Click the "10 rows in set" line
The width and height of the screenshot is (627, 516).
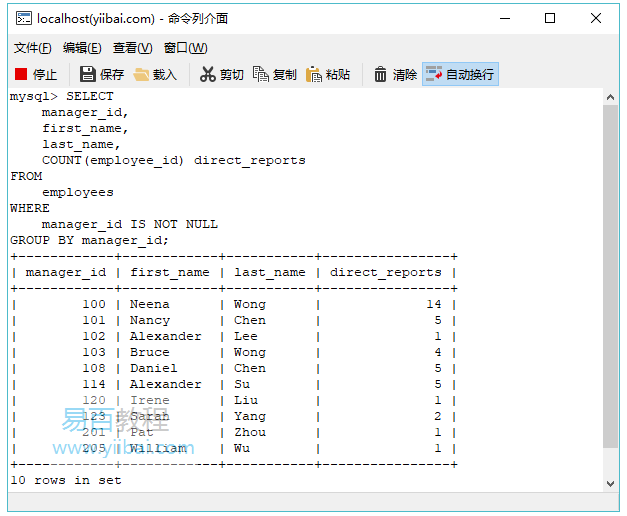pyautogui.click(x=66, y=480)
